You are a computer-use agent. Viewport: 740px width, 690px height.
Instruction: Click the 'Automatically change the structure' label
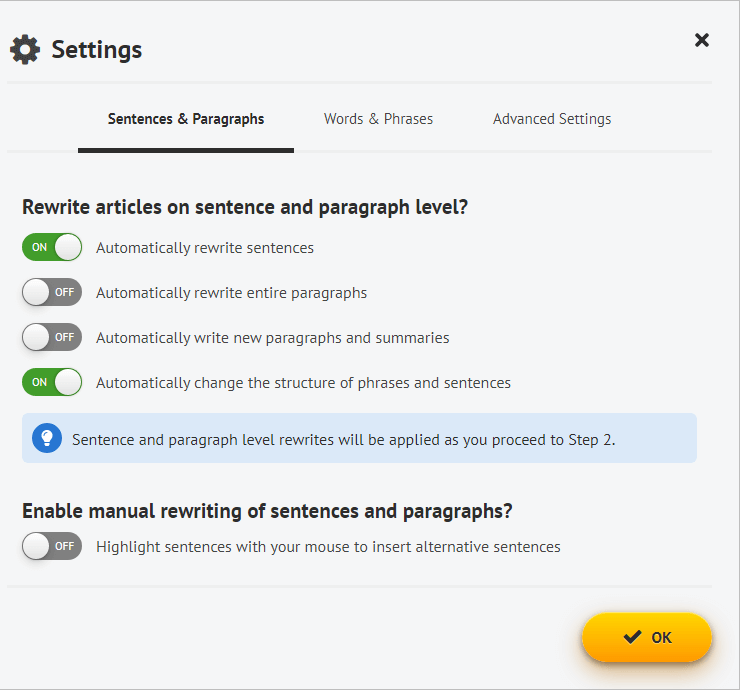click(x=303, y=383)
